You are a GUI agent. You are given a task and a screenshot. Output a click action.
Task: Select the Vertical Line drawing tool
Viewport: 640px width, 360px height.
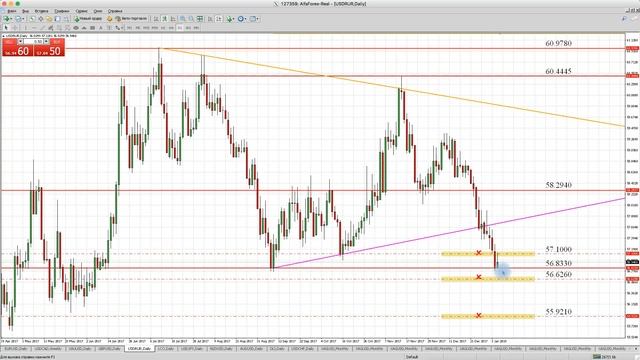pyautogui.click(x=26, y=28)
